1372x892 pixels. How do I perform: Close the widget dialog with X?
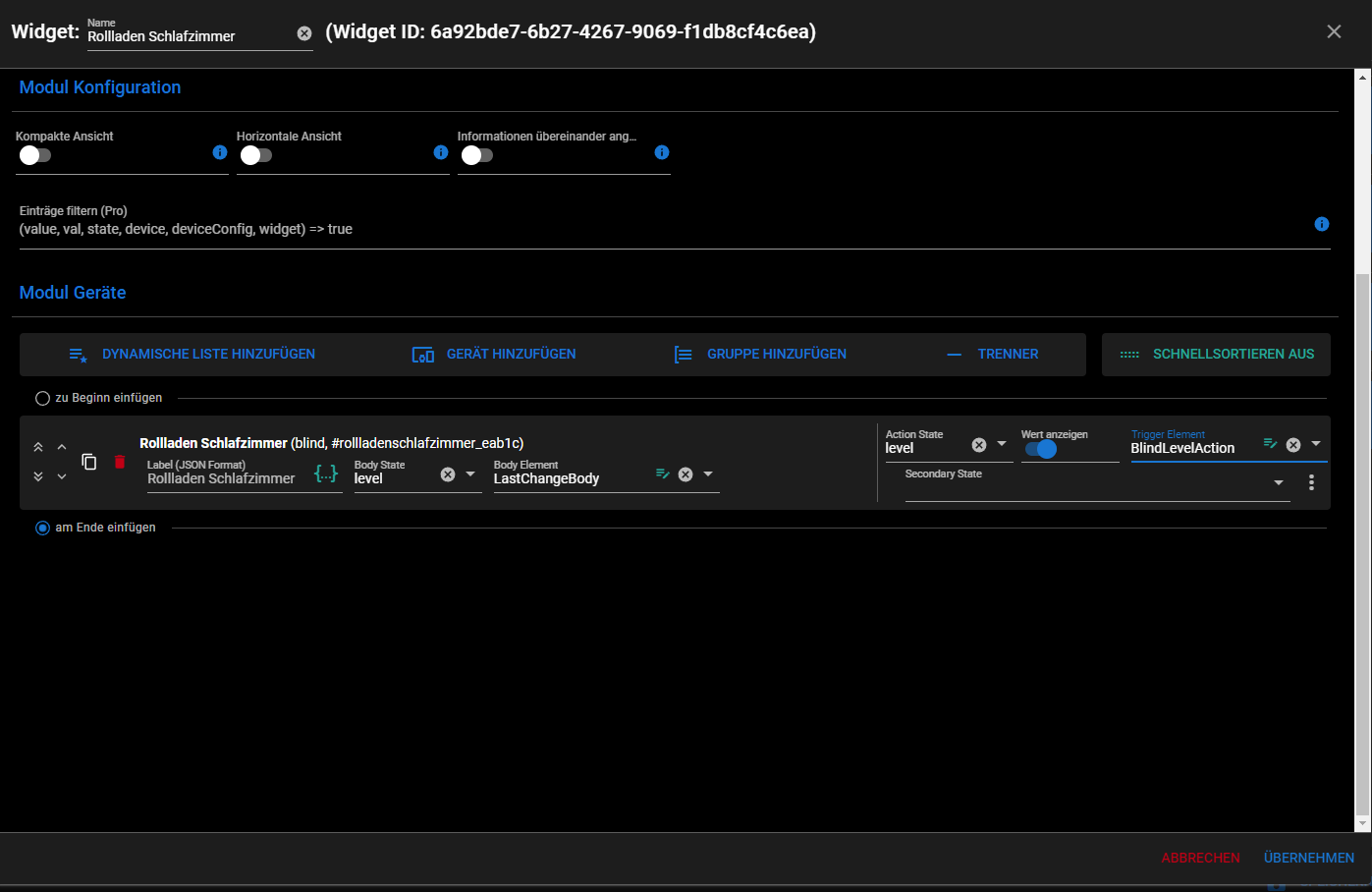point(1334,31)
